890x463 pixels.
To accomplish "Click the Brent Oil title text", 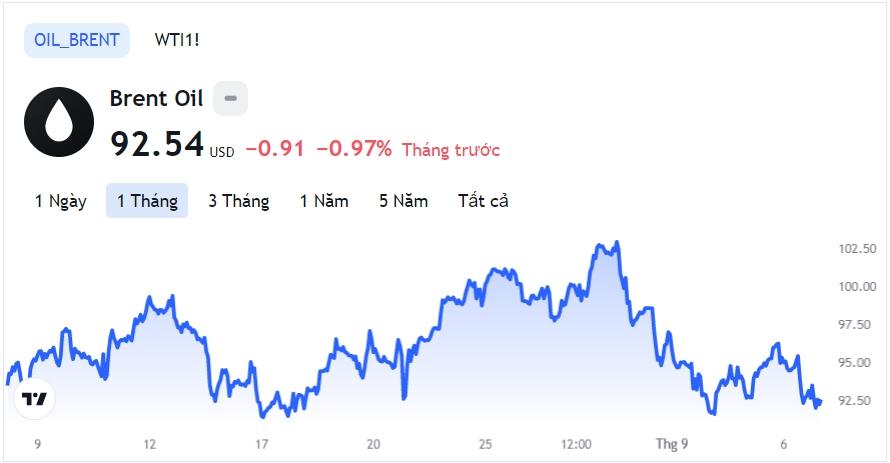I will (x=156, y=99).
